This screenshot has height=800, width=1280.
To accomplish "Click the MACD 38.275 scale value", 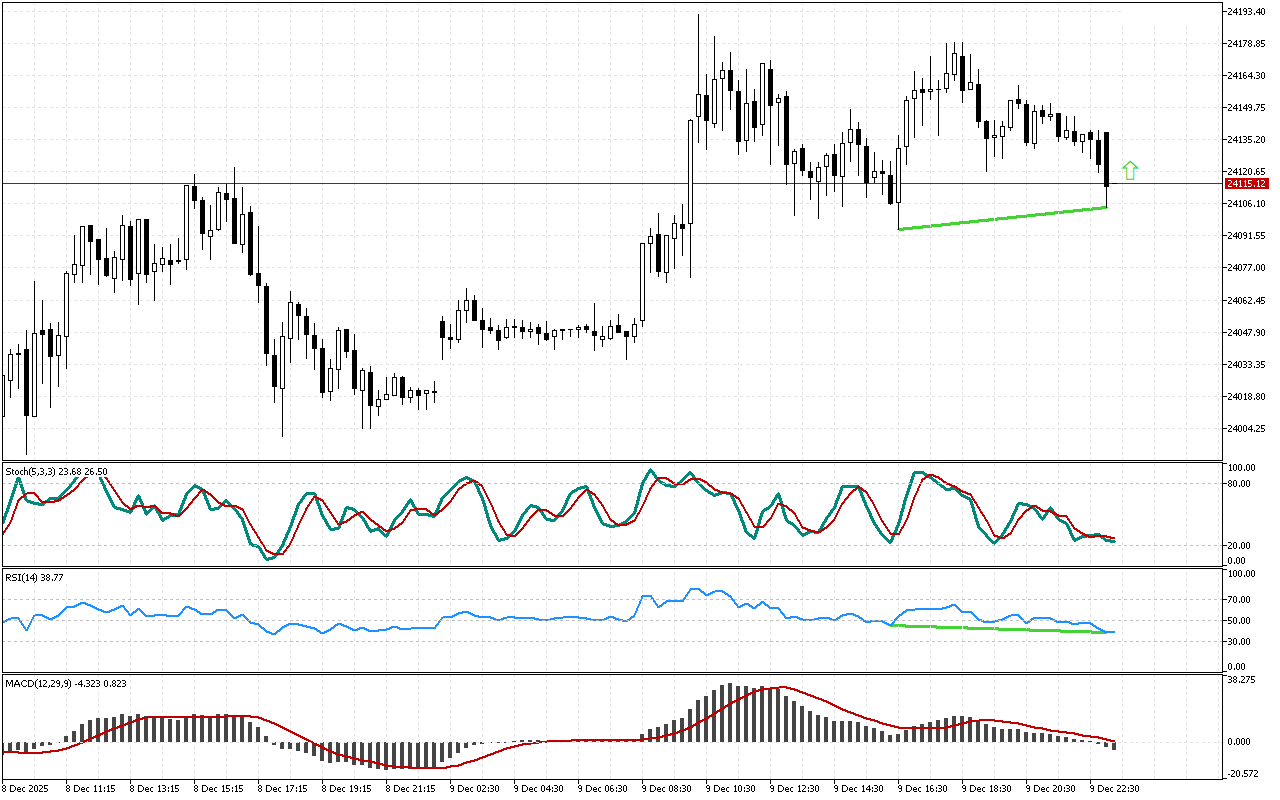I will pos(1241,680).
